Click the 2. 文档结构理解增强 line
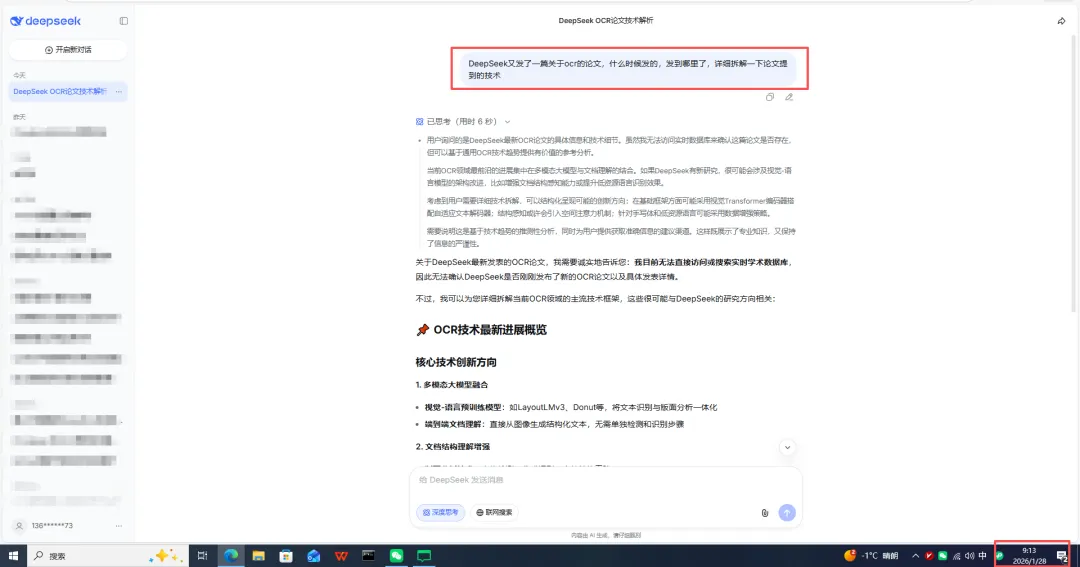Screen dimensions: 1080x567 pos(453,447)
